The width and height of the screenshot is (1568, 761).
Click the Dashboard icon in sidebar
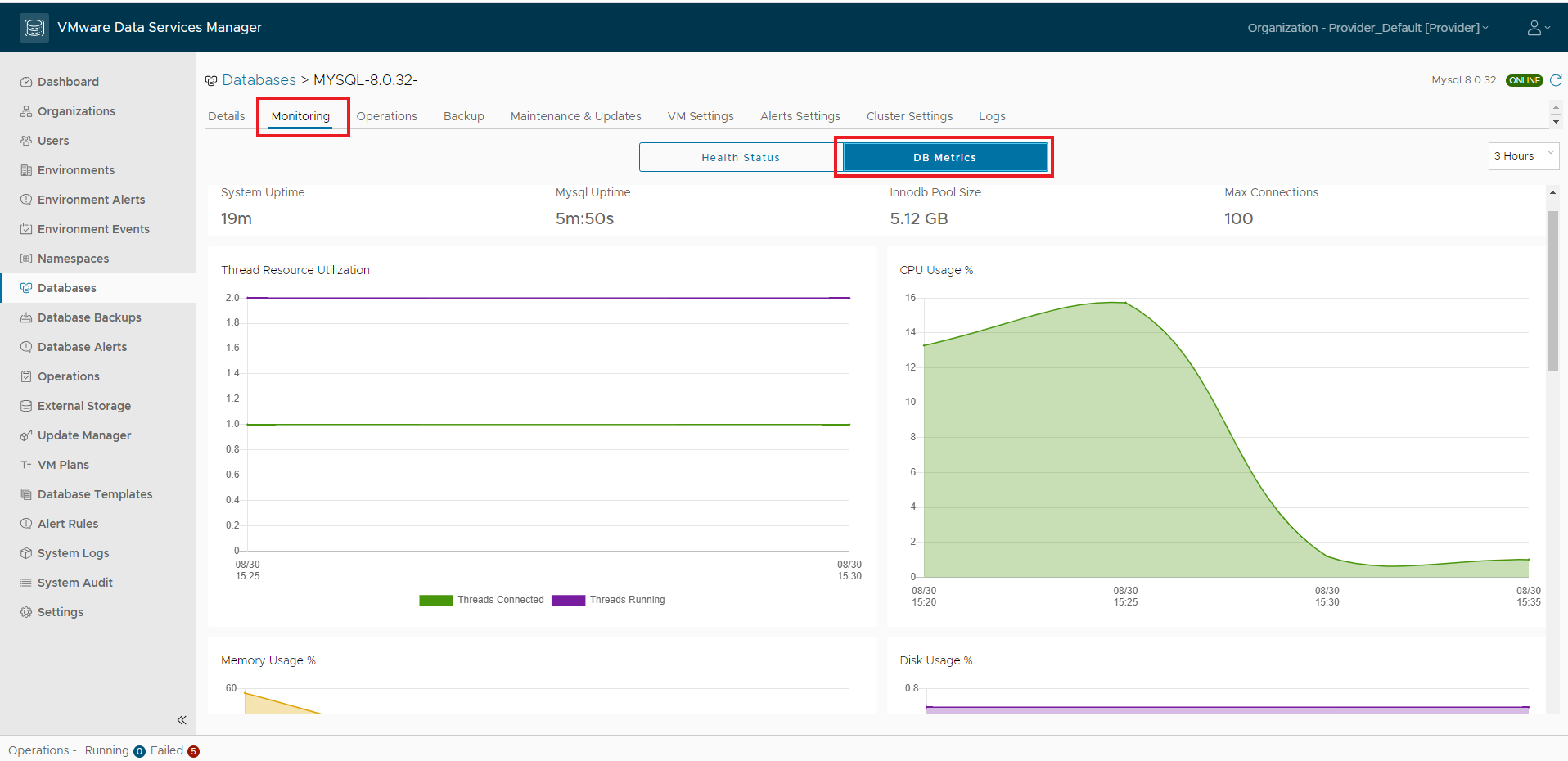tap(26, 82)
